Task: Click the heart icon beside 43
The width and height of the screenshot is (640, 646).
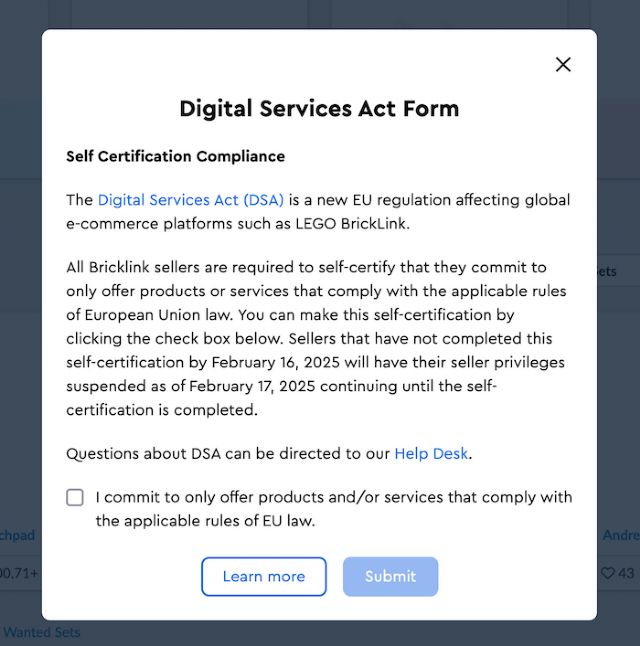Action: point(607,573)
